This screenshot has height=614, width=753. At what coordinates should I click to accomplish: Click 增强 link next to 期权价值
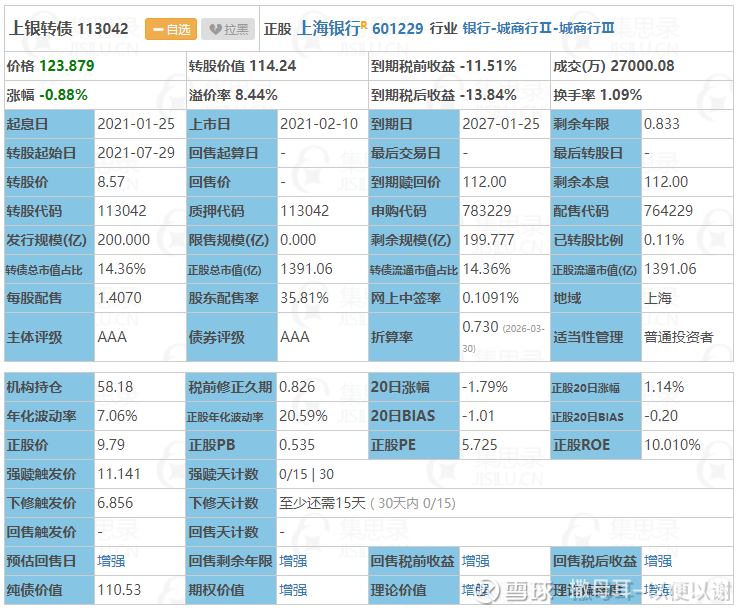tap(293, 590)
